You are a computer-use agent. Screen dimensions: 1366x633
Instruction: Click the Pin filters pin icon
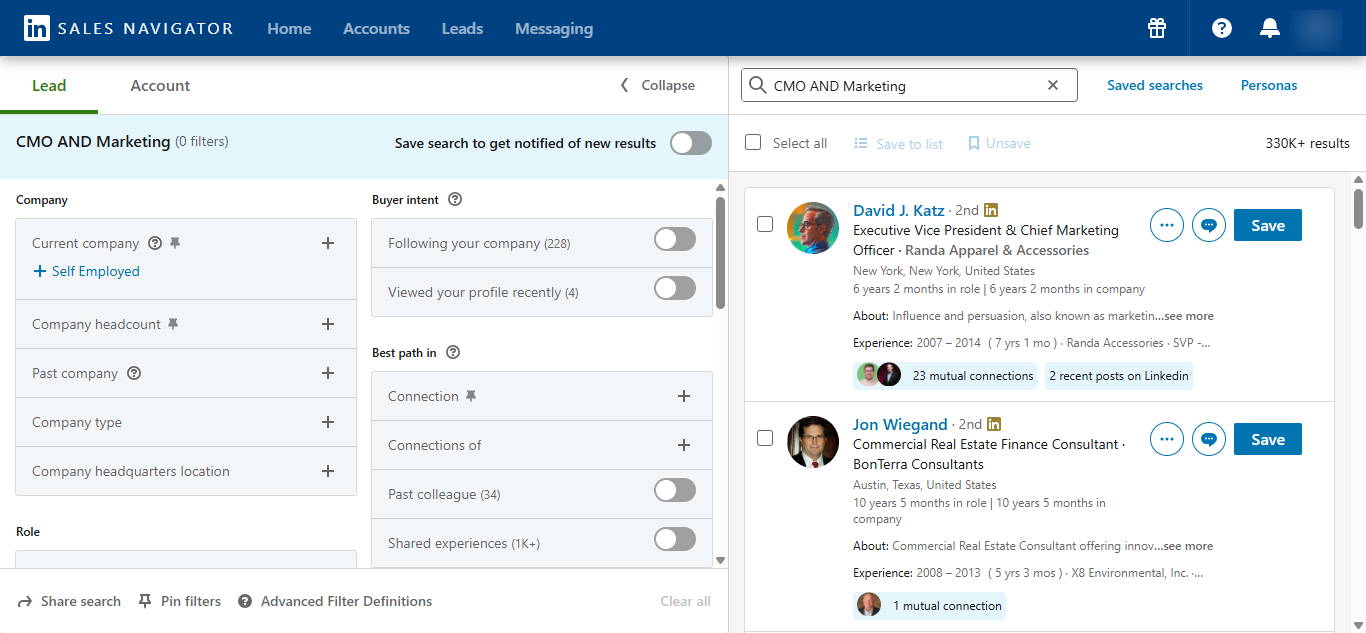[145, 601]
